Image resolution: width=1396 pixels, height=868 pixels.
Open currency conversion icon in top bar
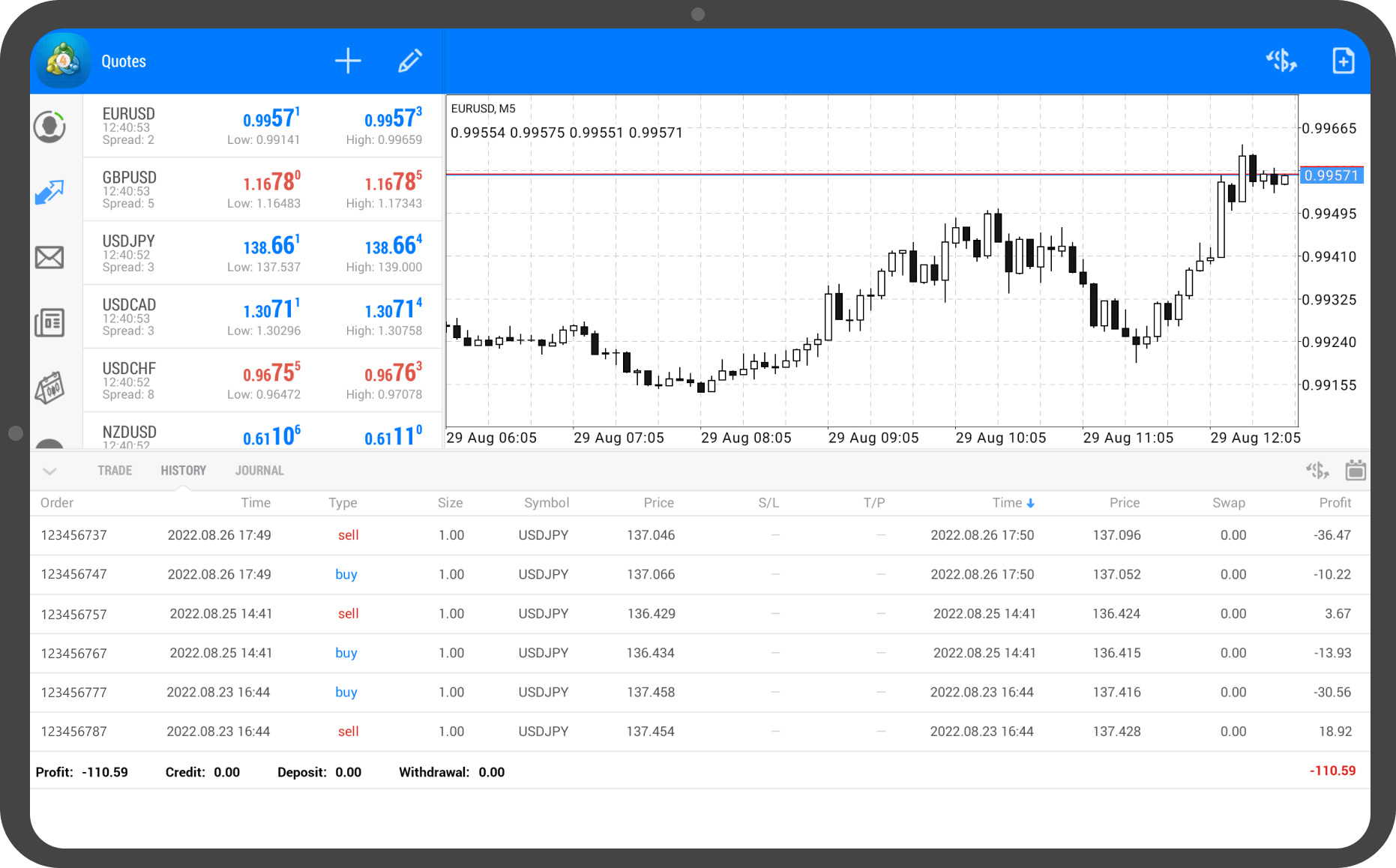pos(1282,61)
